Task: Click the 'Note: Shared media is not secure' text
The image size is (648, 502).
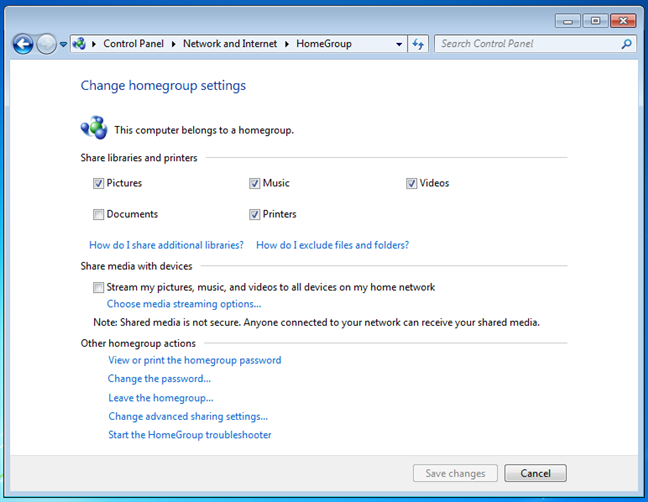Action: tap(317, 322)
